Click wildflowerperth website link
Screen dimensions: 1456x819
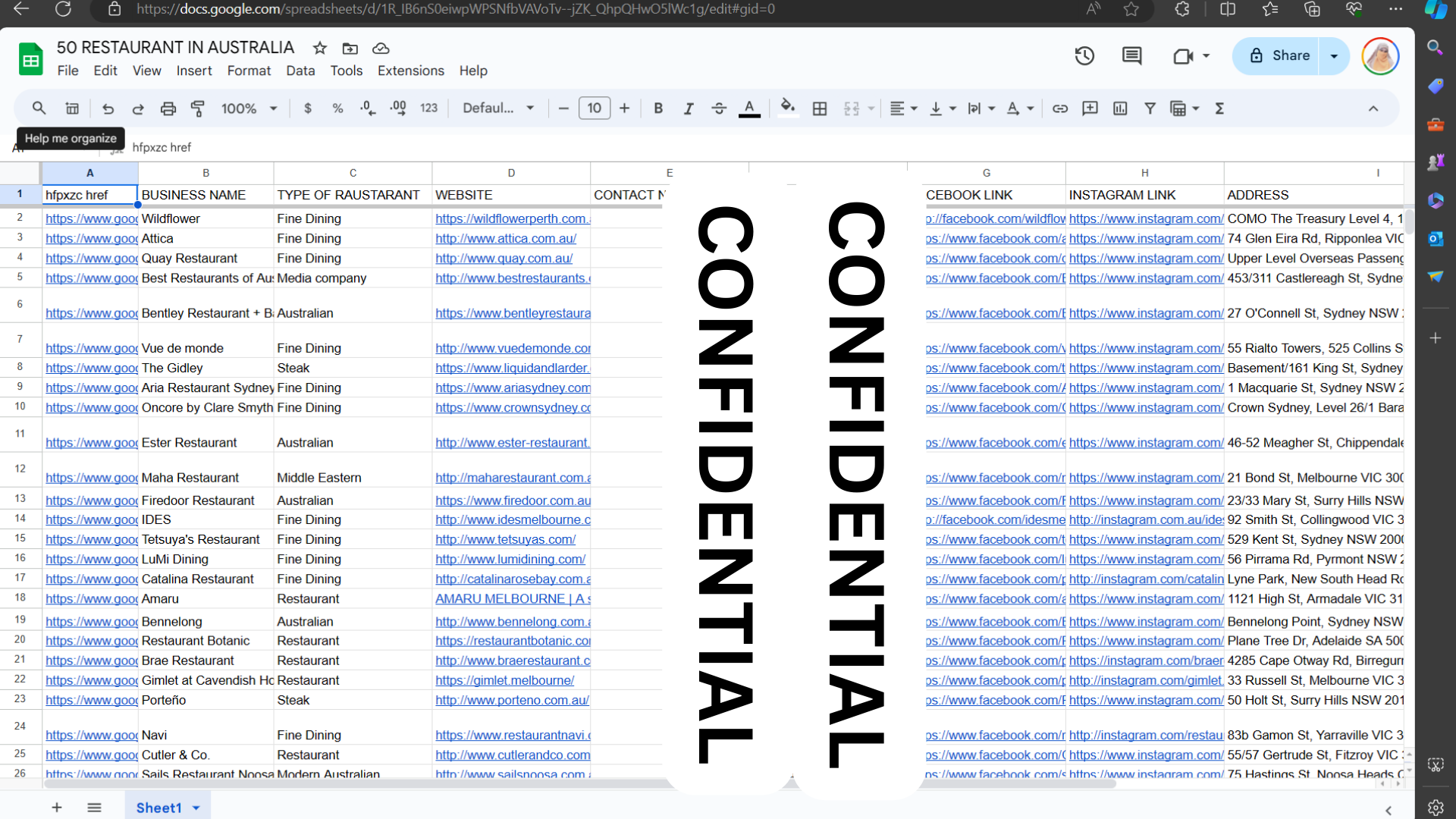(513, 218)
